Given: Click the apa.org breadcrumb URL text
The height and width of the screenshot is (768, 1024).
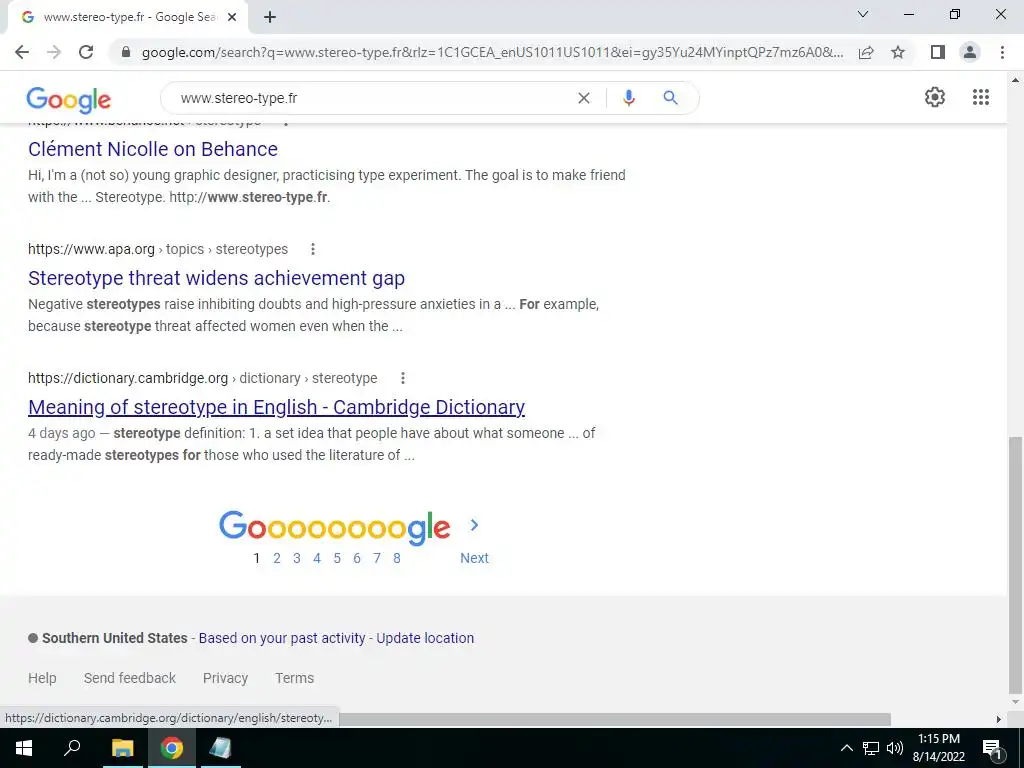Looking at the screenshot, I should tap(157, 249).
